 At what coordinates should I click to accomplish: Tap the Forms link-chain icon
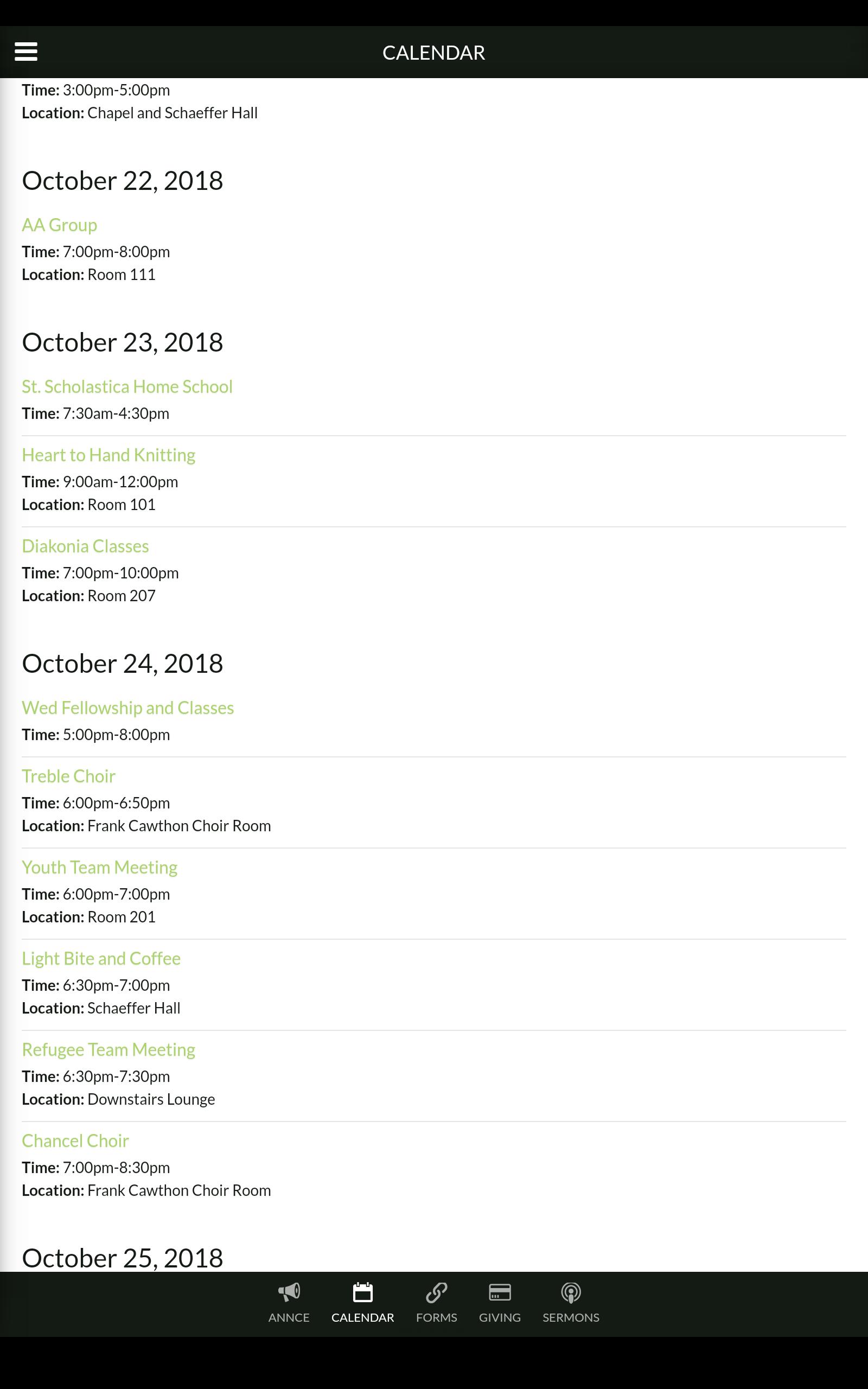tap(436, 1292)
